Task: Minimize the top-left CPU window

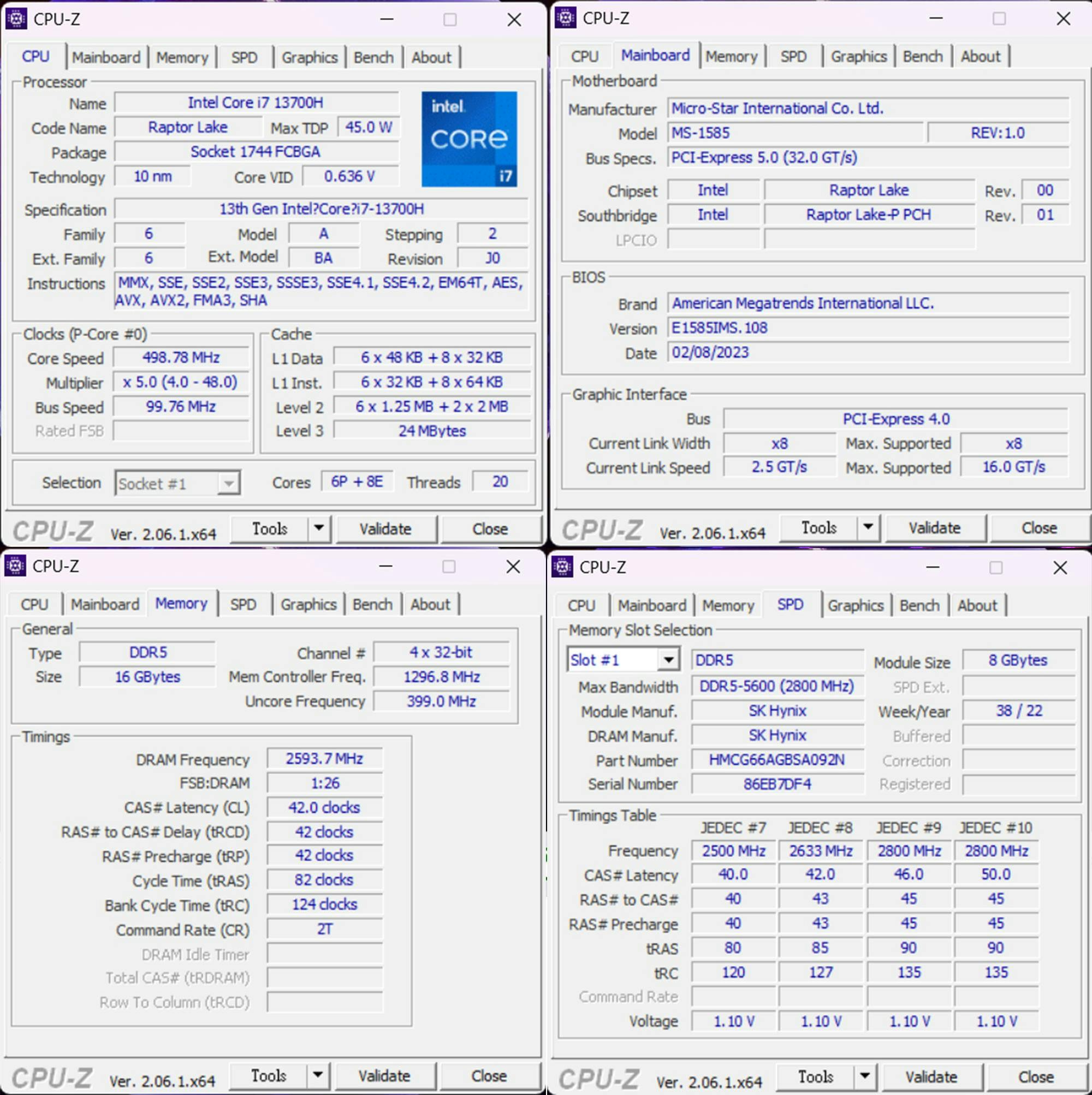Action: (x=387, y=19)
